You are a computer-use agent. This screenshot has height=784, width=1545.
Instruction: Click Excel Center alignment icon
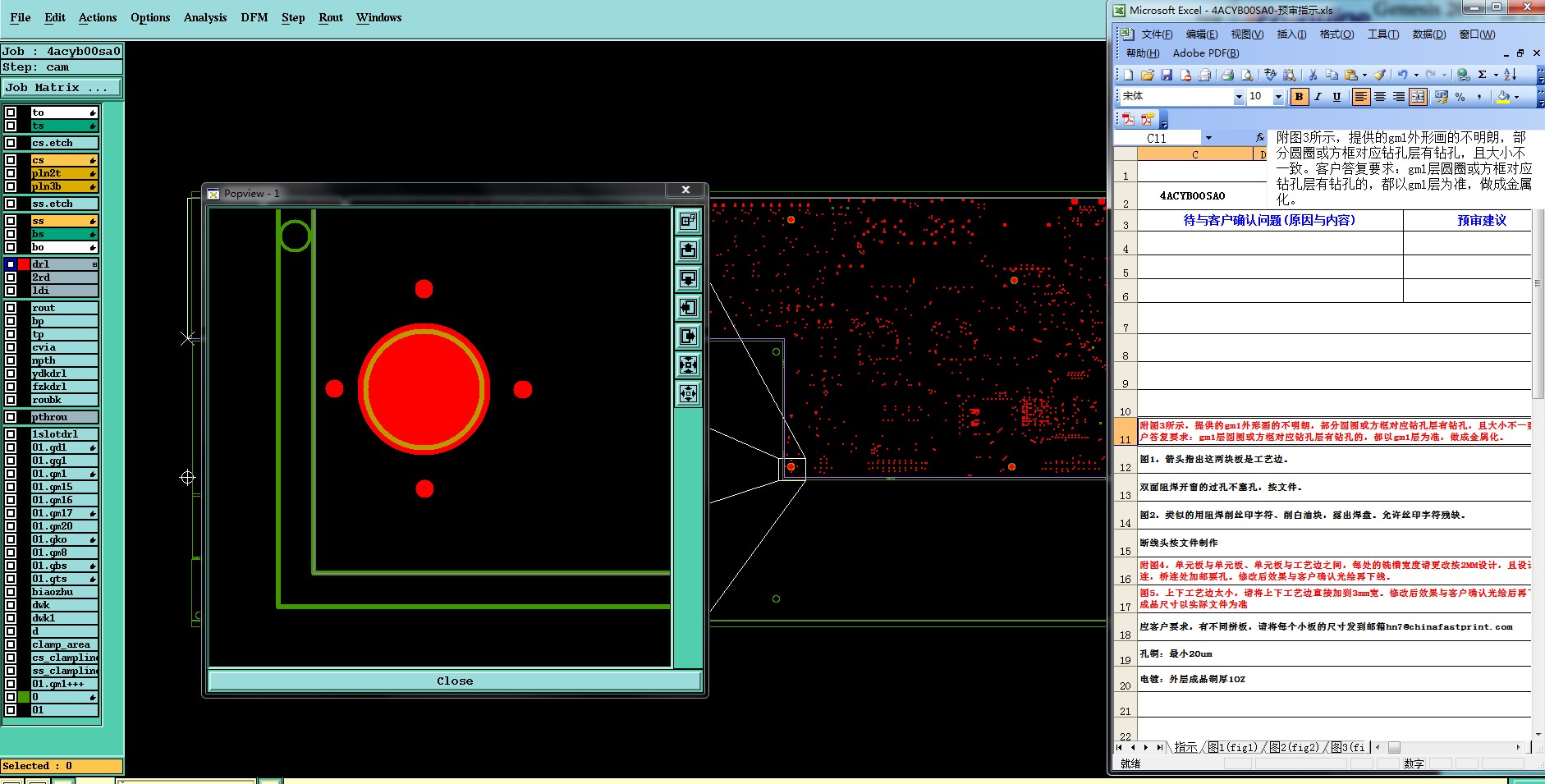coord(1379,97)
